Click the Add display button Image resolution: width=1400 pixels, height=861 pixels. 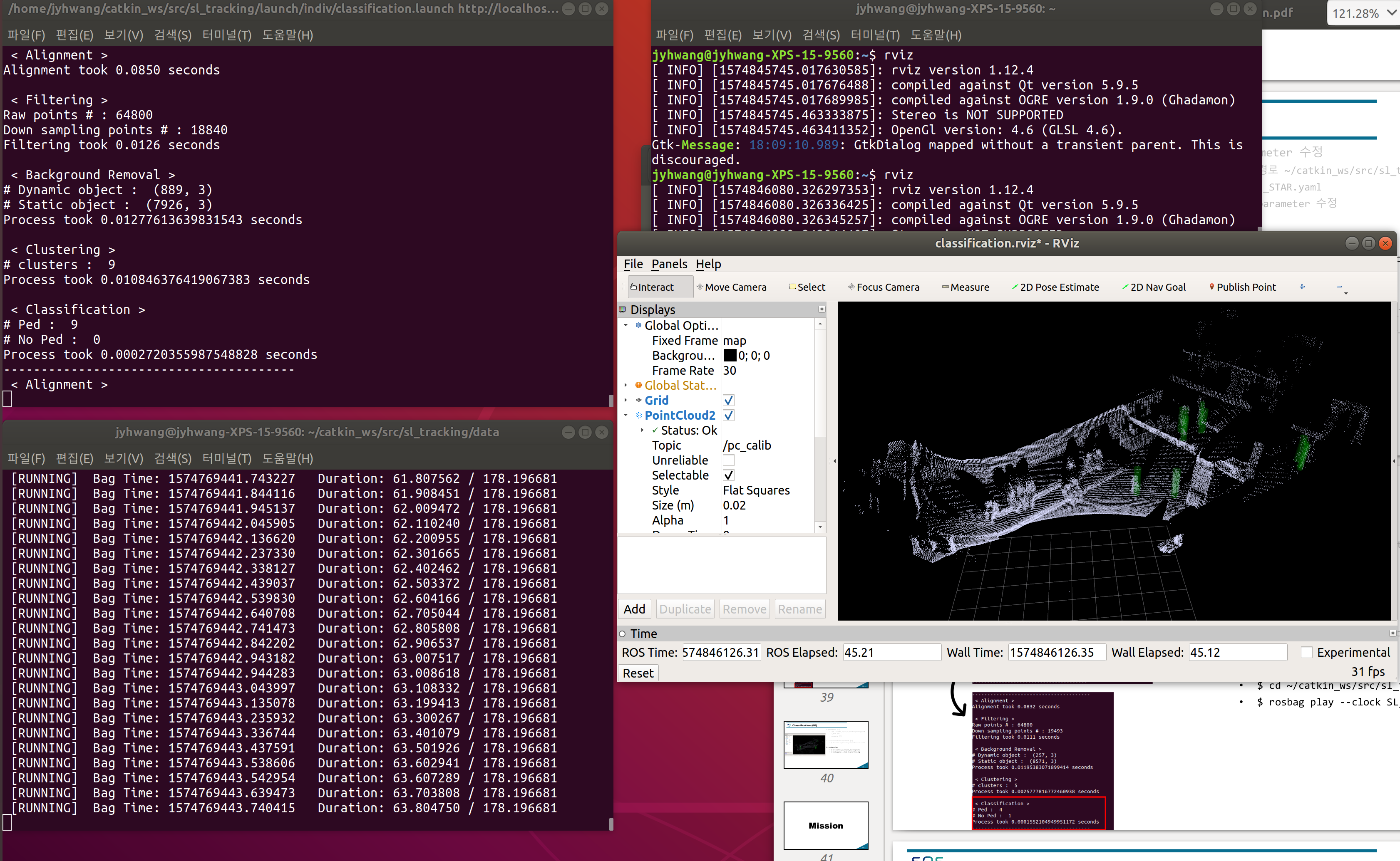[634, 609]
